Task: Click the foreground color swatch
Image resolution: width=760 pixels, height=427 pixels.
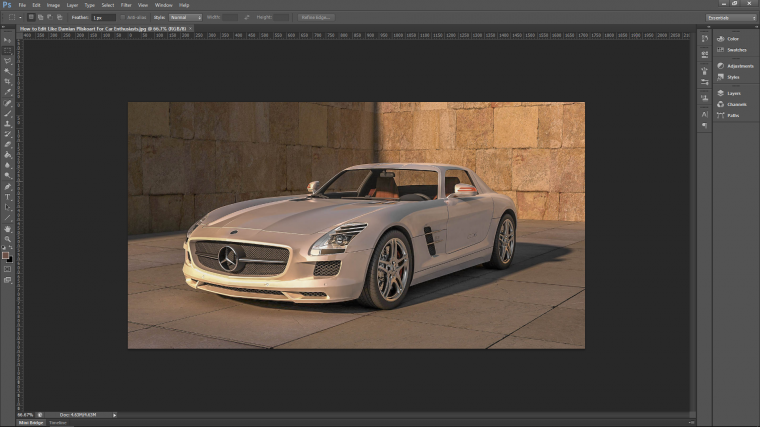Action: tap(5, 255)
